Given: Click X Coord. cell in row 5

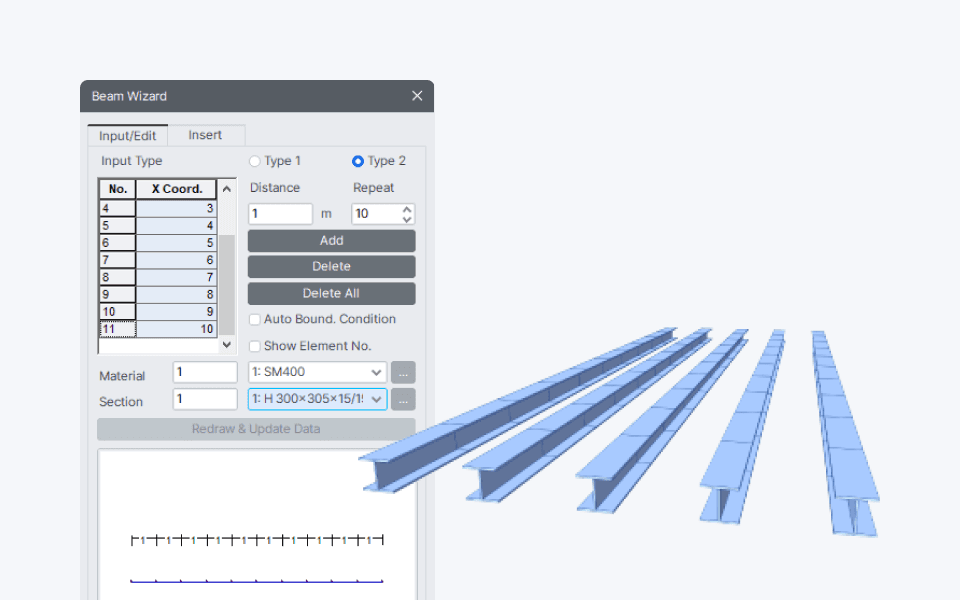Looking at the screenshot, I should pyautogui.click(x=176, y=225).
